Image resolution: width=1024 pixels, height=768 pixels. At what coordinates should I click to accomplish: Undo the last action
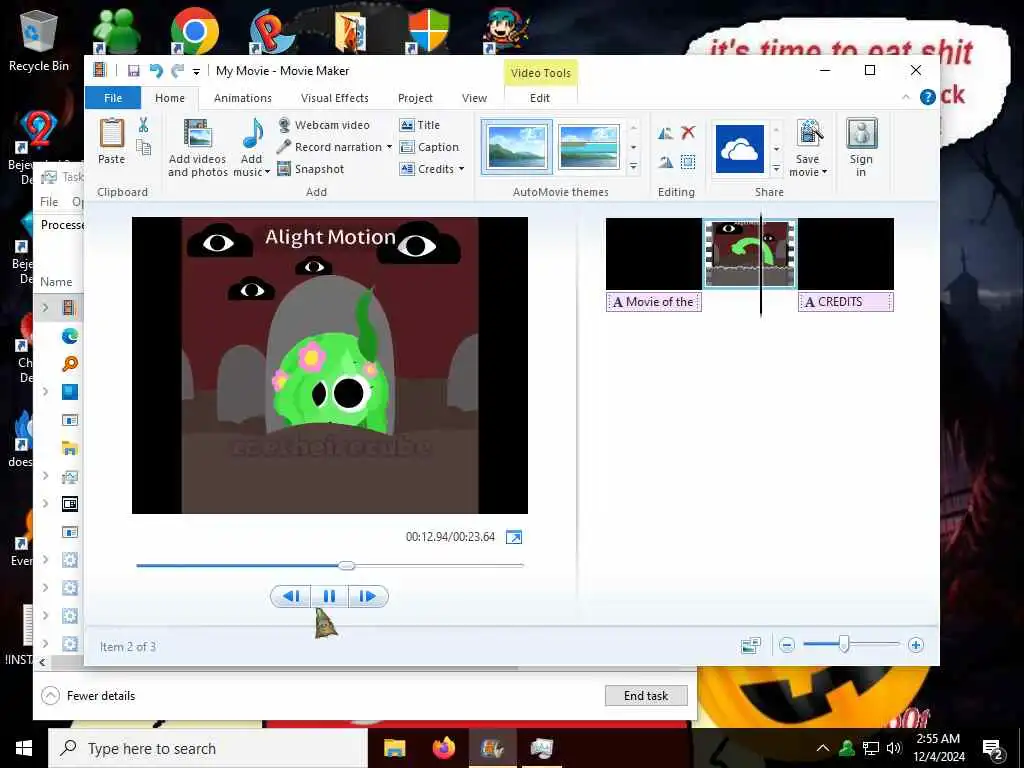tap(155, 71)
